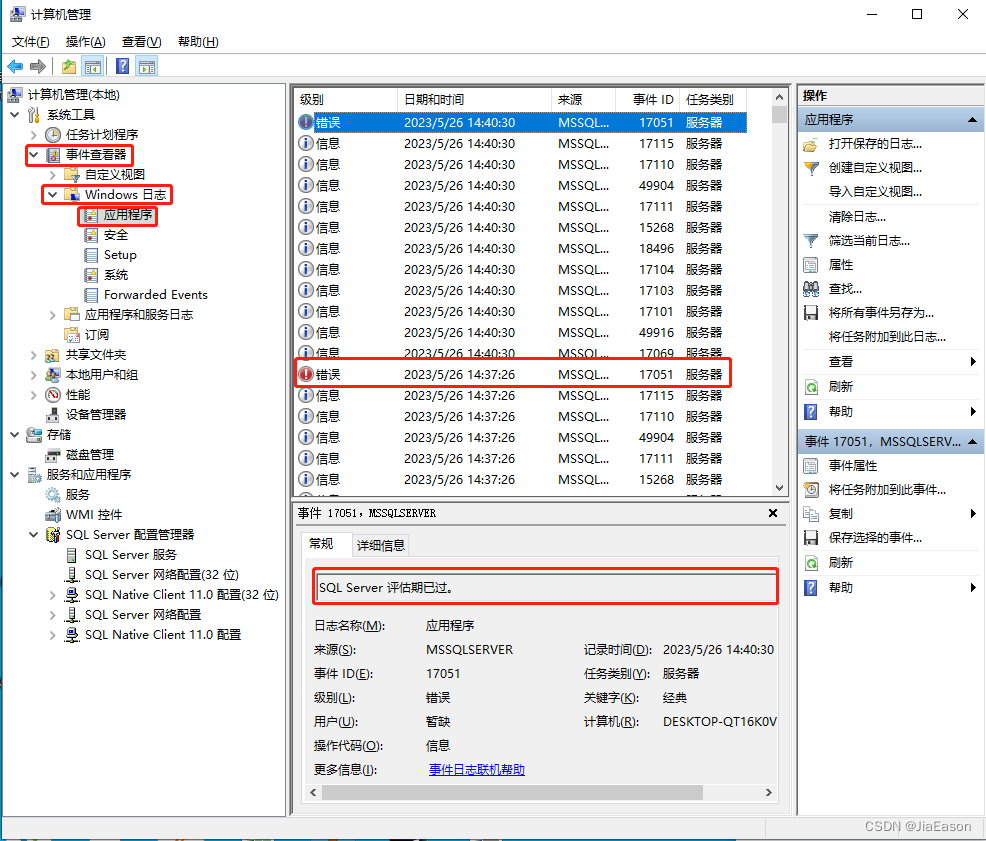This screenshot has width=986, height=841.
Task: Click 导入自定义视图... action
Action: 875,192
